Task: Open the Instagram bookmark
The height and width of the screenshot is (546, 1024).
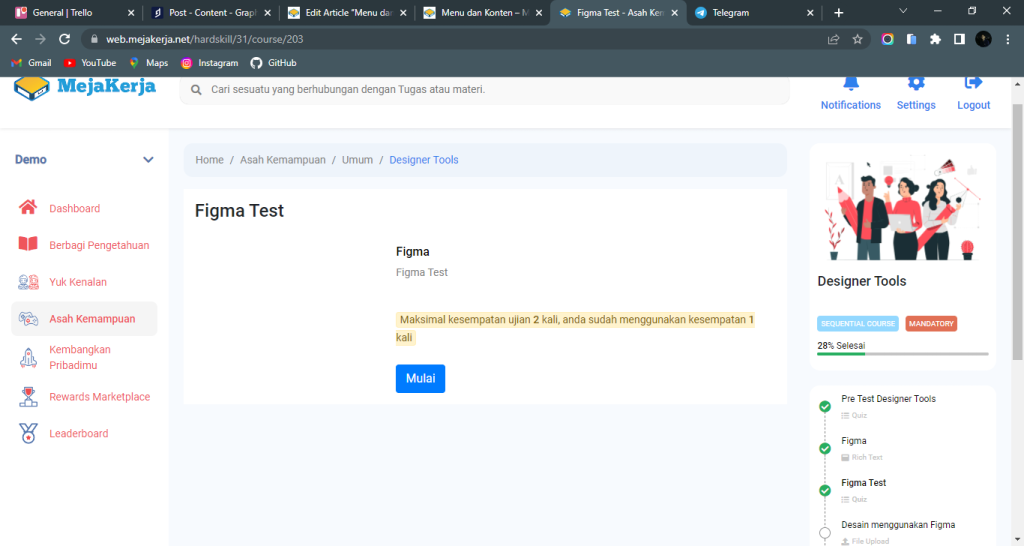Action: click(210, 63)
